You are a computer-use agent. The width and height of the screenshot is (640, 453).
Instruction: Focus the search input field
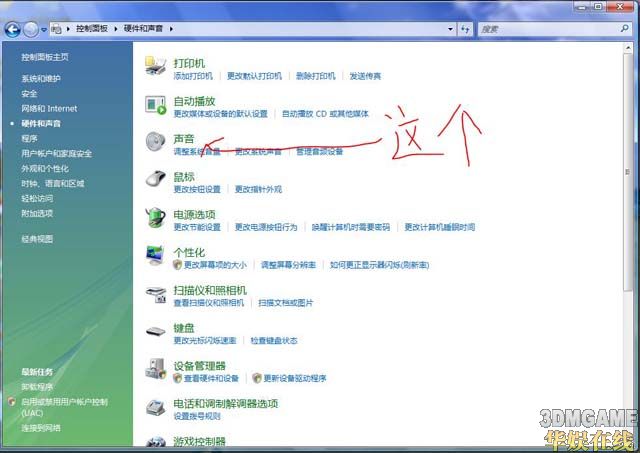point(549,29)
